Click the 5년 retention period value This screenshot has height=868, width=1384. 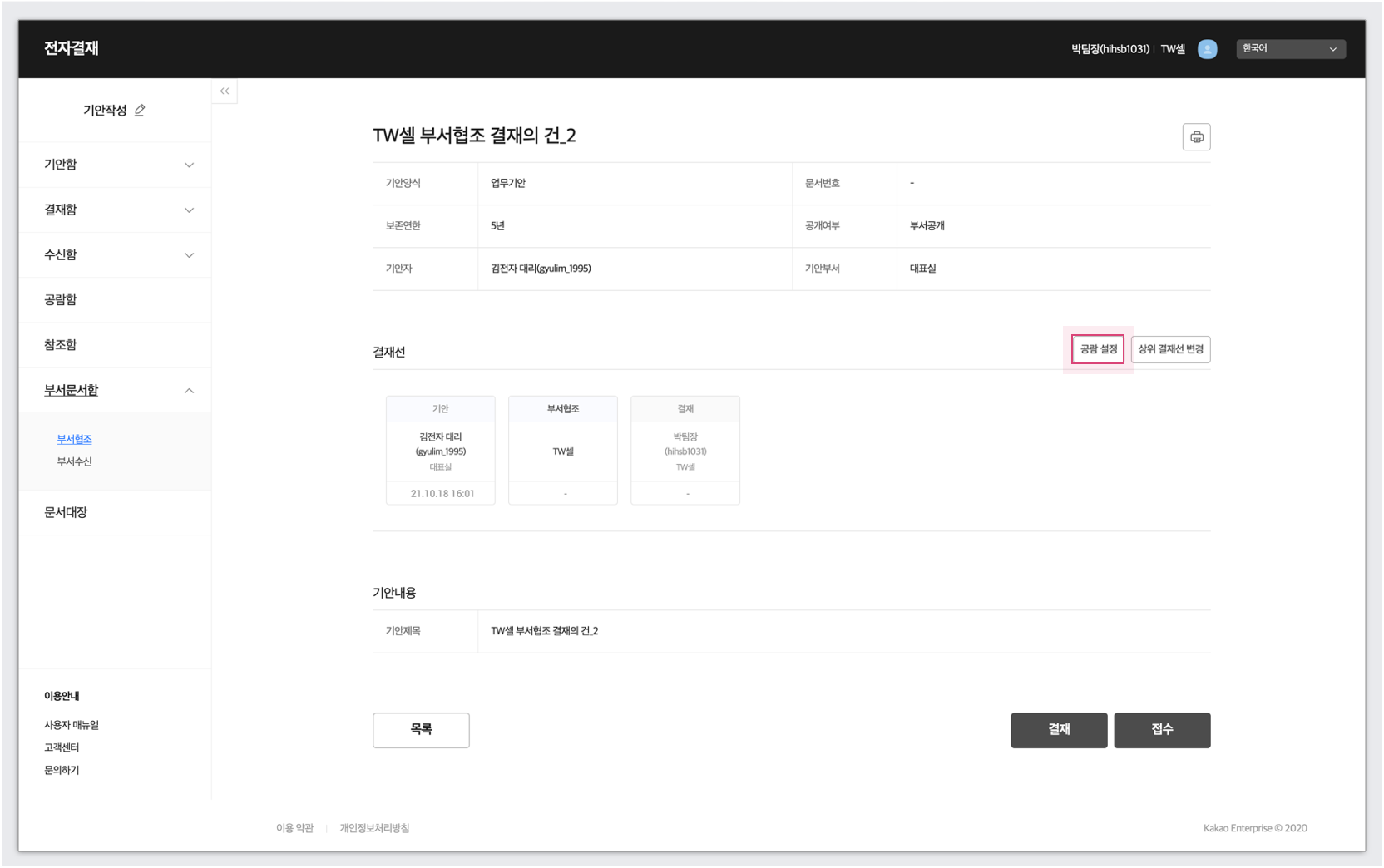coord(497,226)
